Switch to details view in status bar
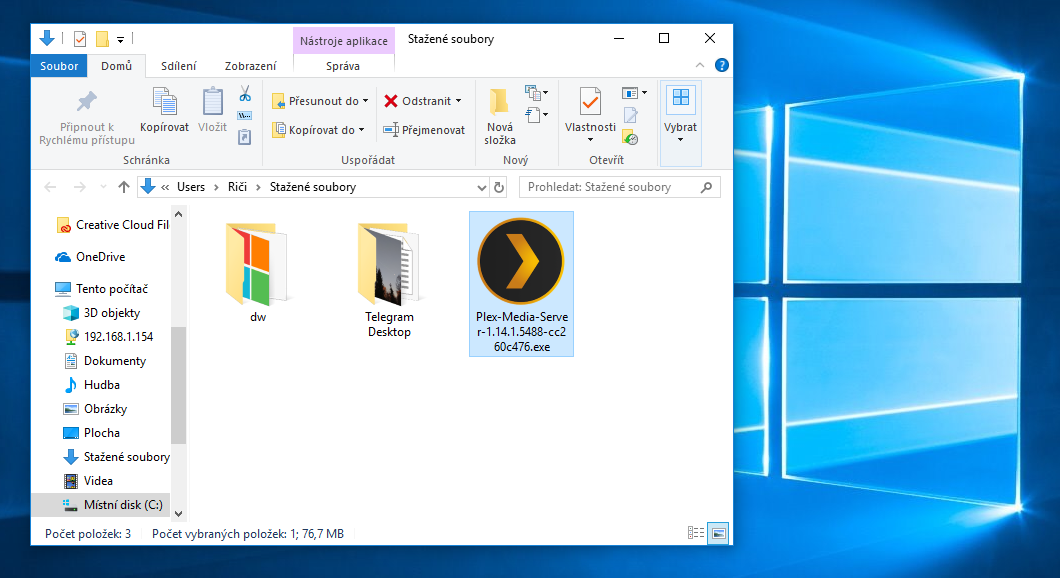This screenshot has width=1060, height=578. point(696,533)
